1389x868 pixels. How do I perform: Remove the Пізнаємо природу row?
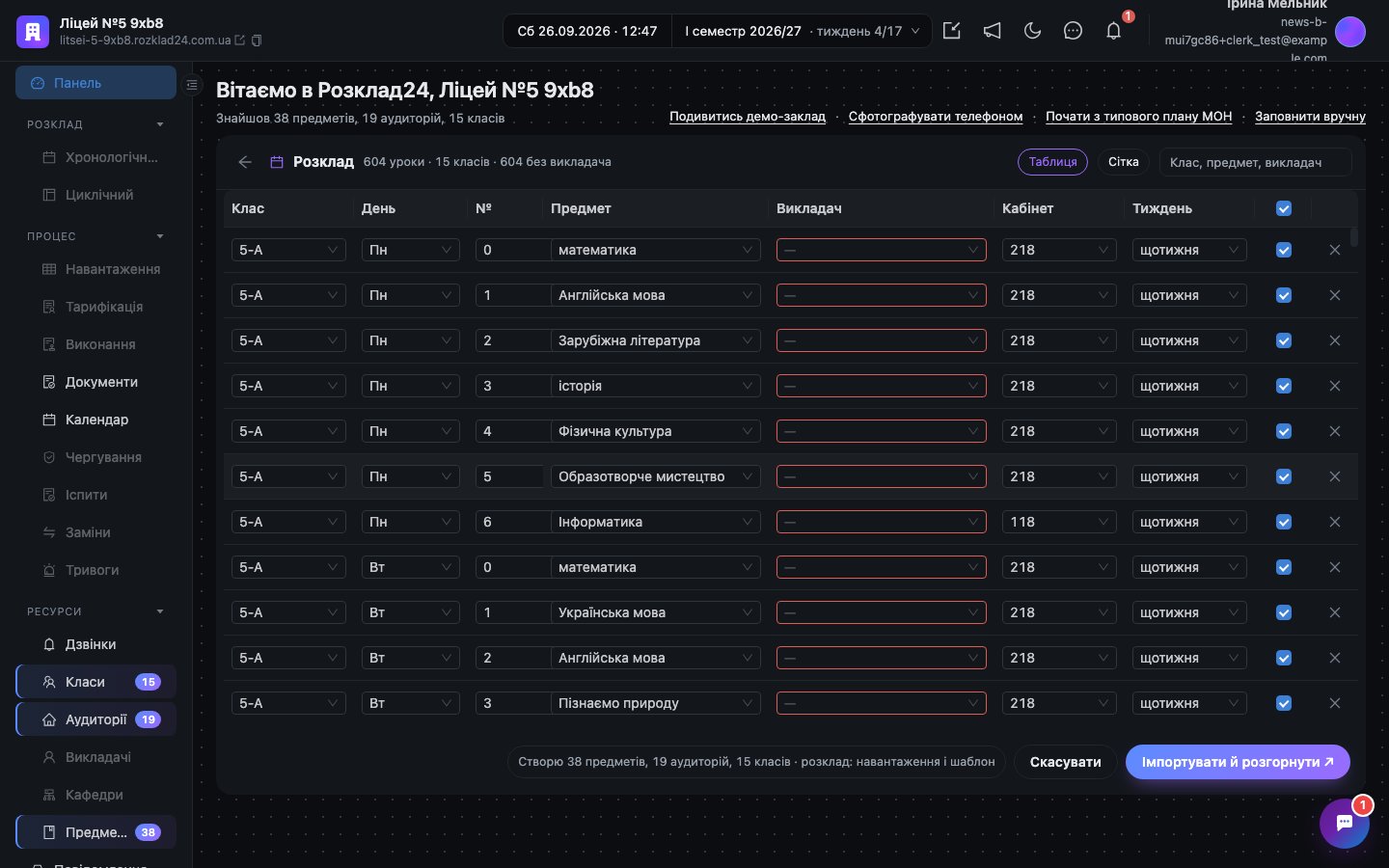click(x=1335, y=703)
